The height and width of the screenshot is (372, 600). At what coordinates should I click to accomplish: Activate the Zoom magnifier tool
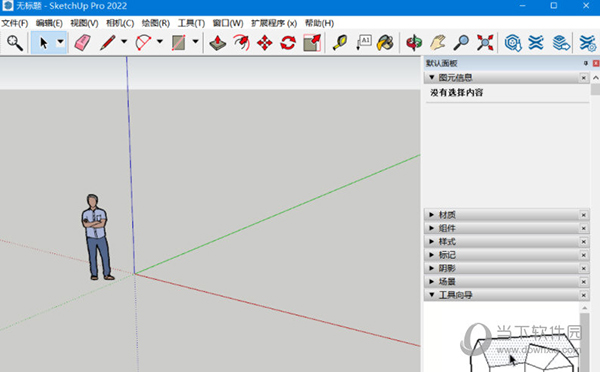pos(461,42)
